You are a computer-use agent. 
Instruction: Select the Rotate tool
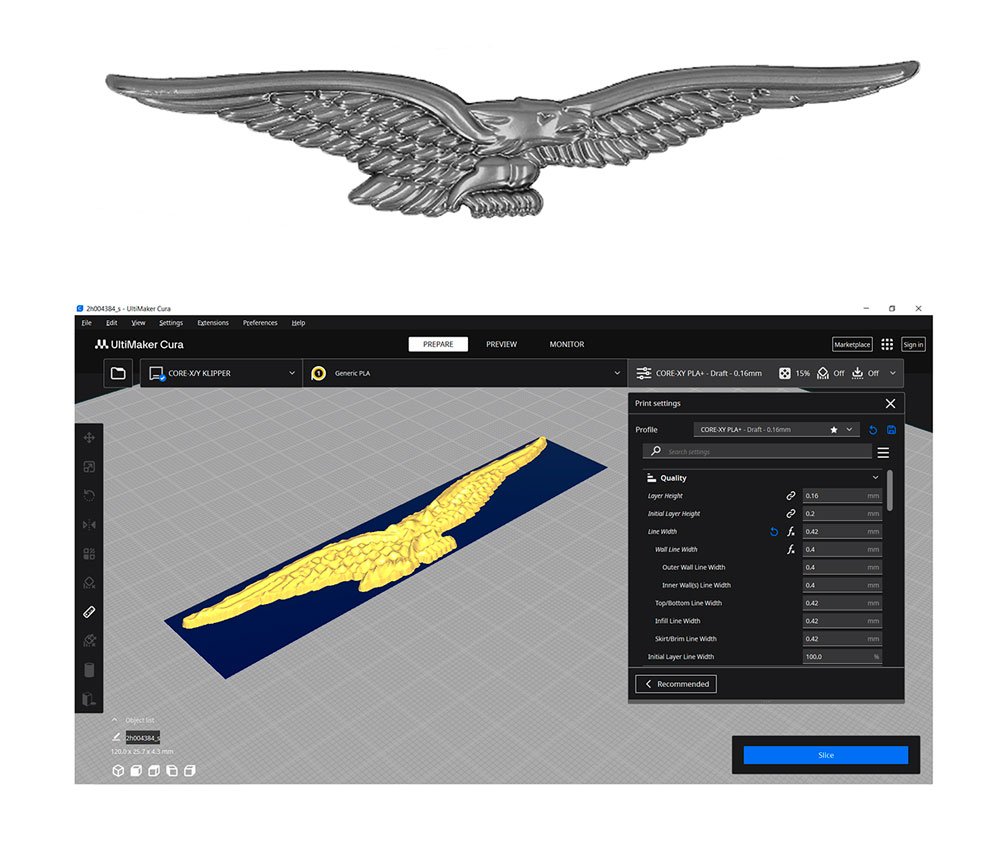pyautogui.click(x=89, y=495)
